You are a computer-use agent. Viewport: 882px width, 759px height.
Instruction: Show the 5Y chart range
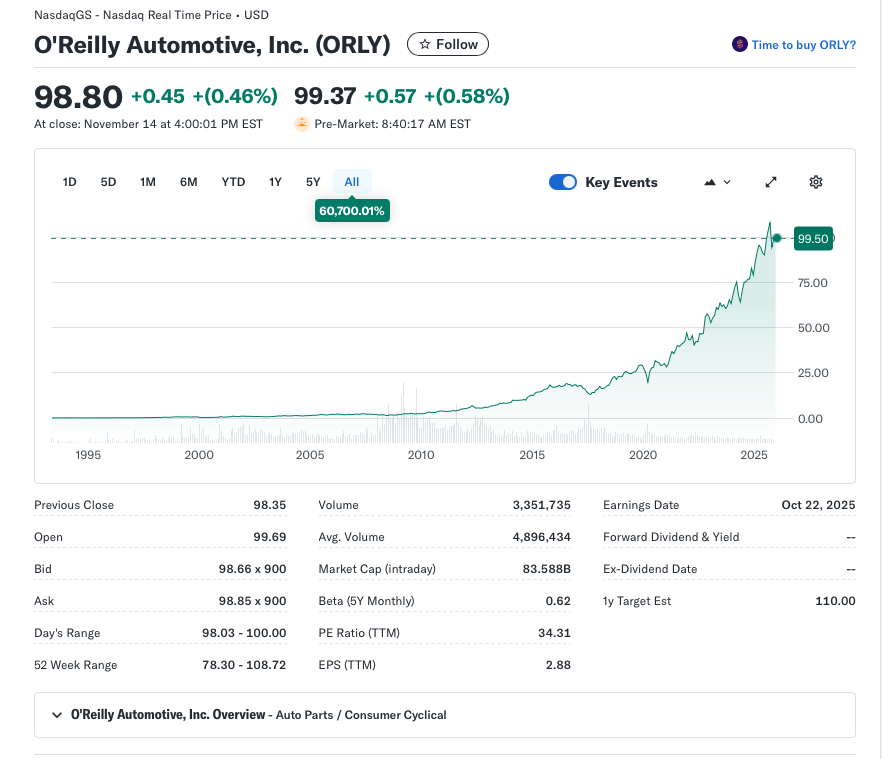(313, 182)
